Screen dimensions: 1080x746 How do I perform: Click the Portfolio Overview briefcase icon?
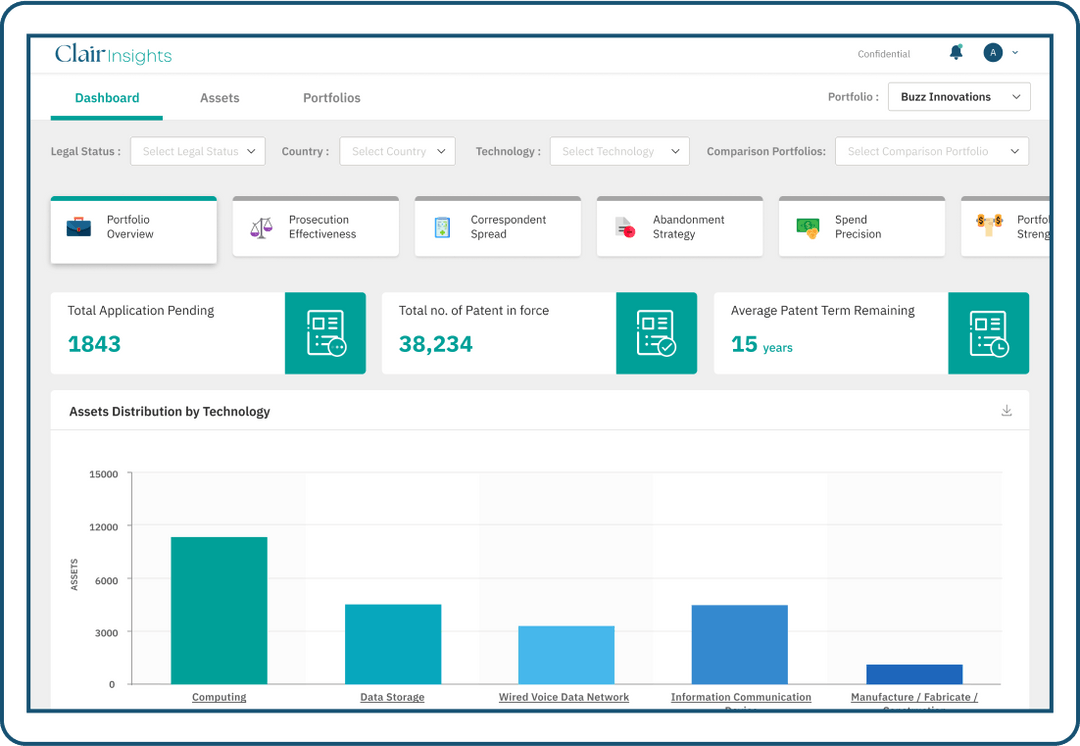tap(79, 227)
